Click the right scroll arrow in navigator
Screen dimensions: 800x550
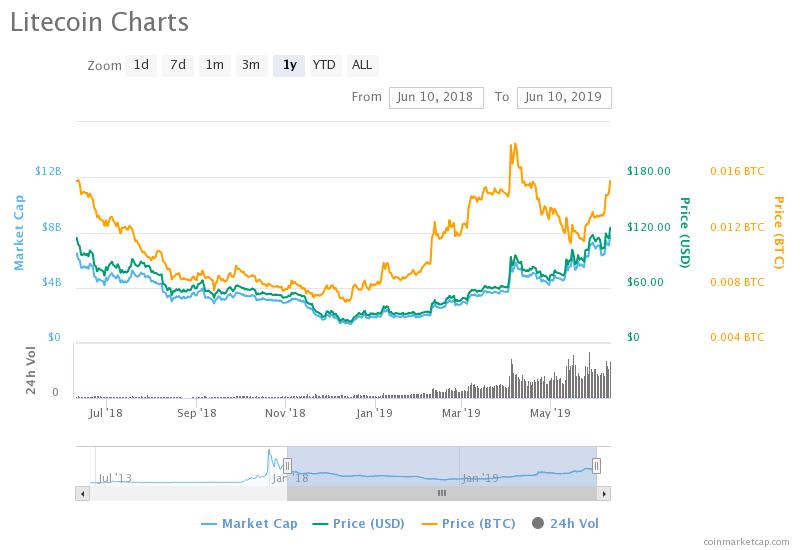click(x=604, y=493)
